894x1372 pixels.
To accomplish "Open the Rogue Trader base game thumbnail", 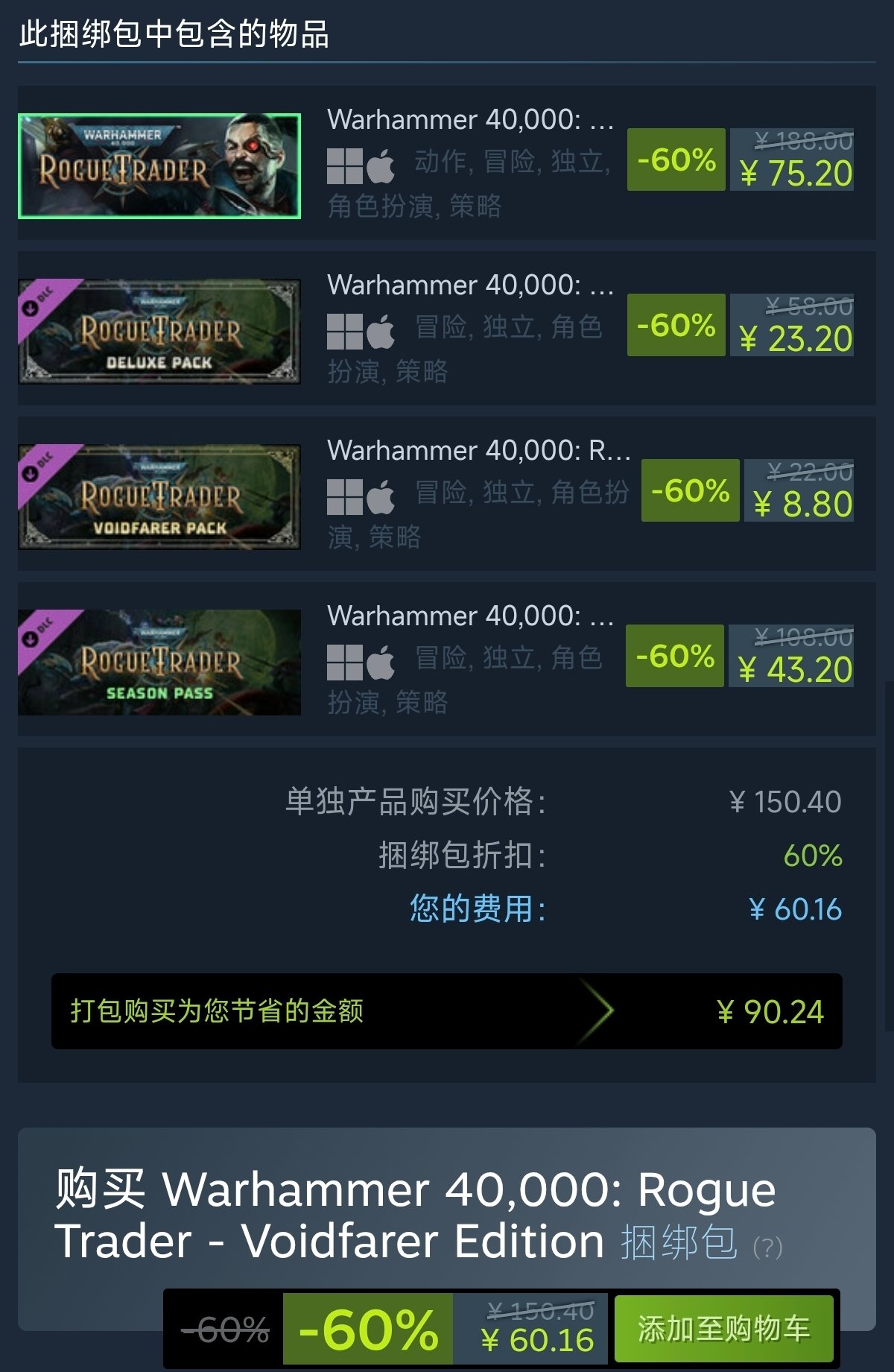I will [x=159, y=166].
